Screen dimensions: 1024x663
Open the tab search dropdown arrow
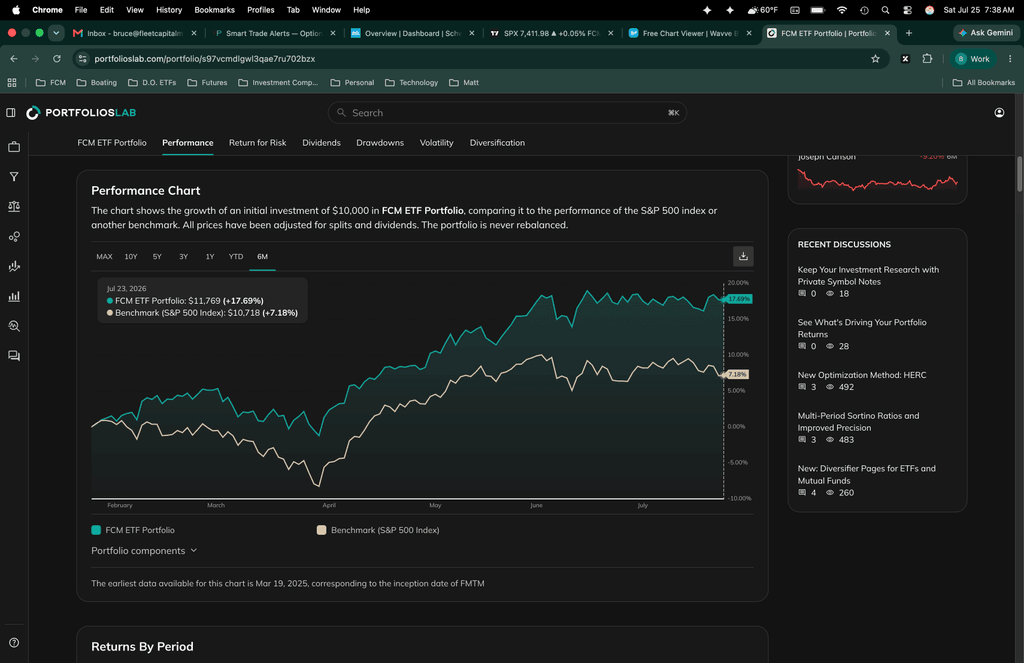click(56, 33)
